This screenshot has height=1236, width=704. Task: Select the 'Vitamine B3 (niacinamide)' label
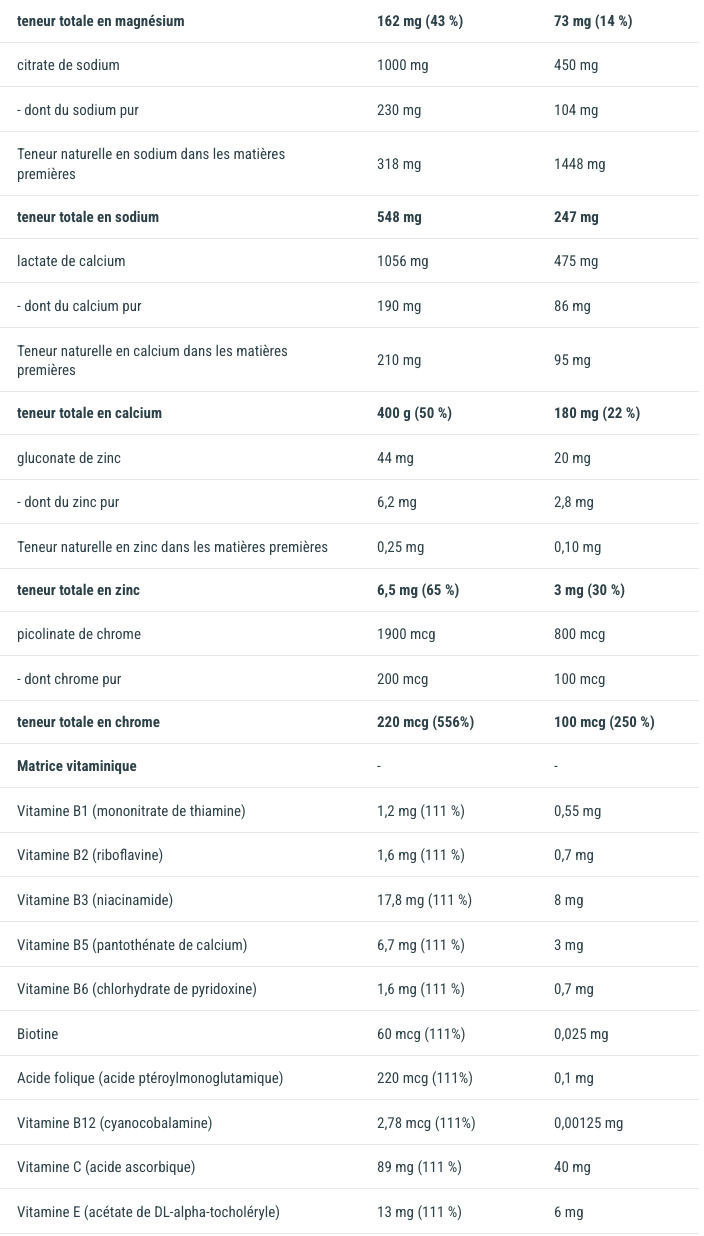[x=95, y=900]
